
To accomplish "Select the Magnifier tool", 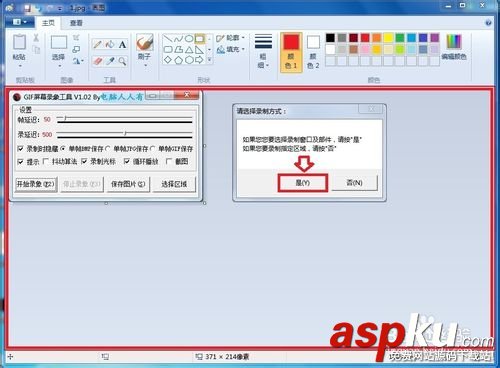I will pos(122,61).
